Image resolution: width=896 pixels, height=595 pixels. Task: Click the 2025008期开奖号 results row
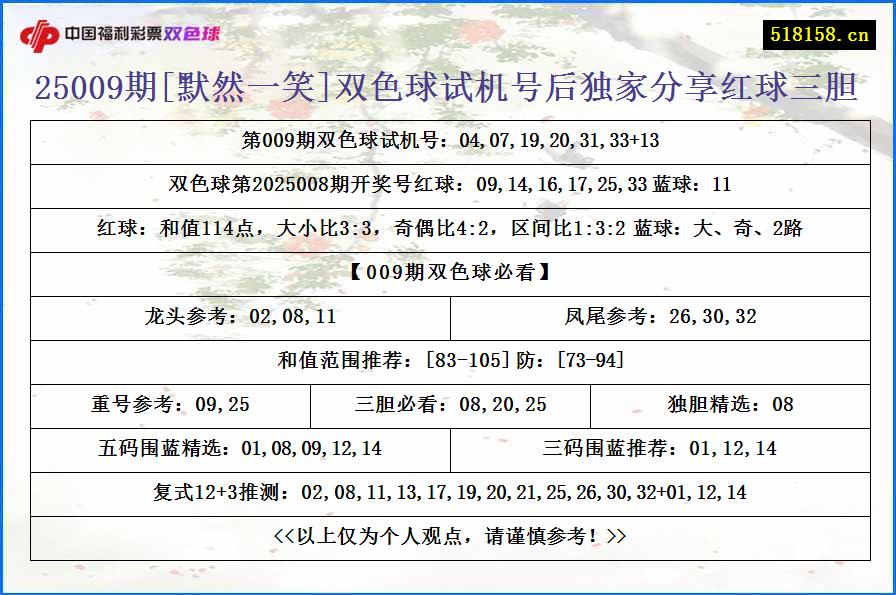(x=447, y=186)
